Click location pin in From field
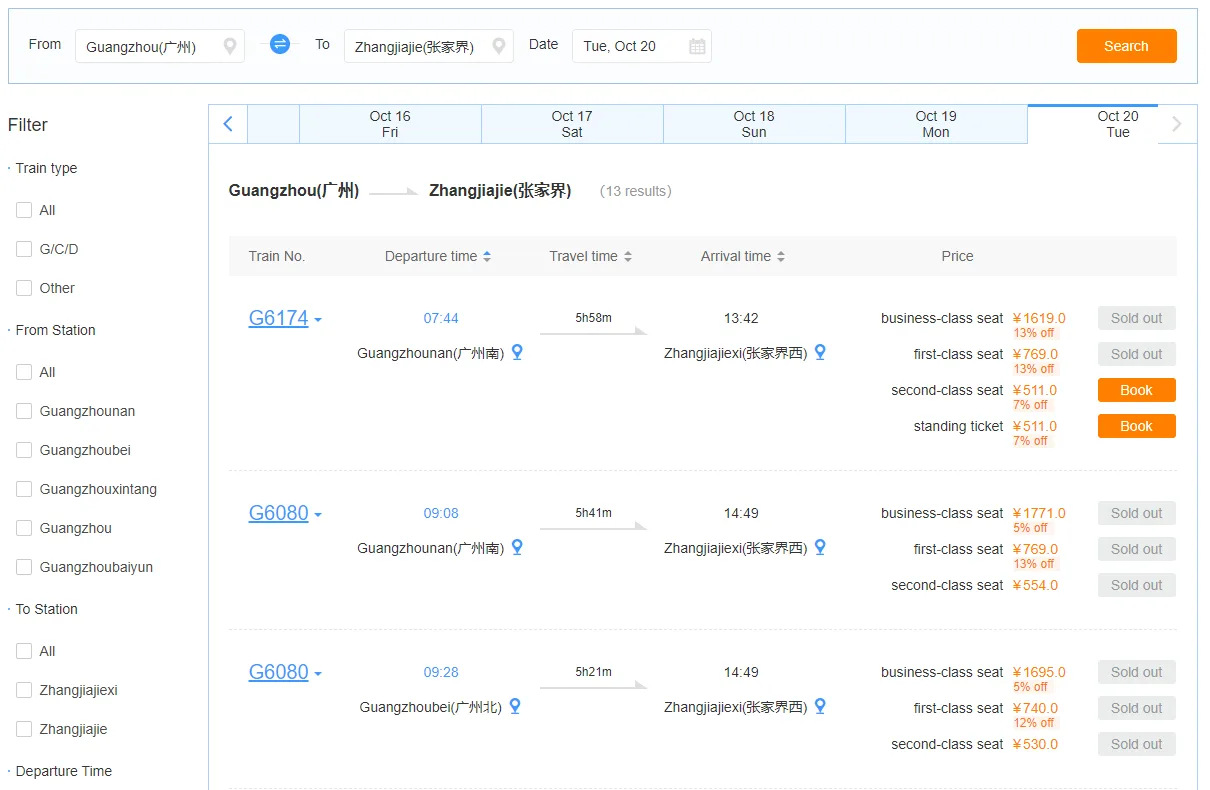Screen dimensions: 1210x790 click(230, 46)
